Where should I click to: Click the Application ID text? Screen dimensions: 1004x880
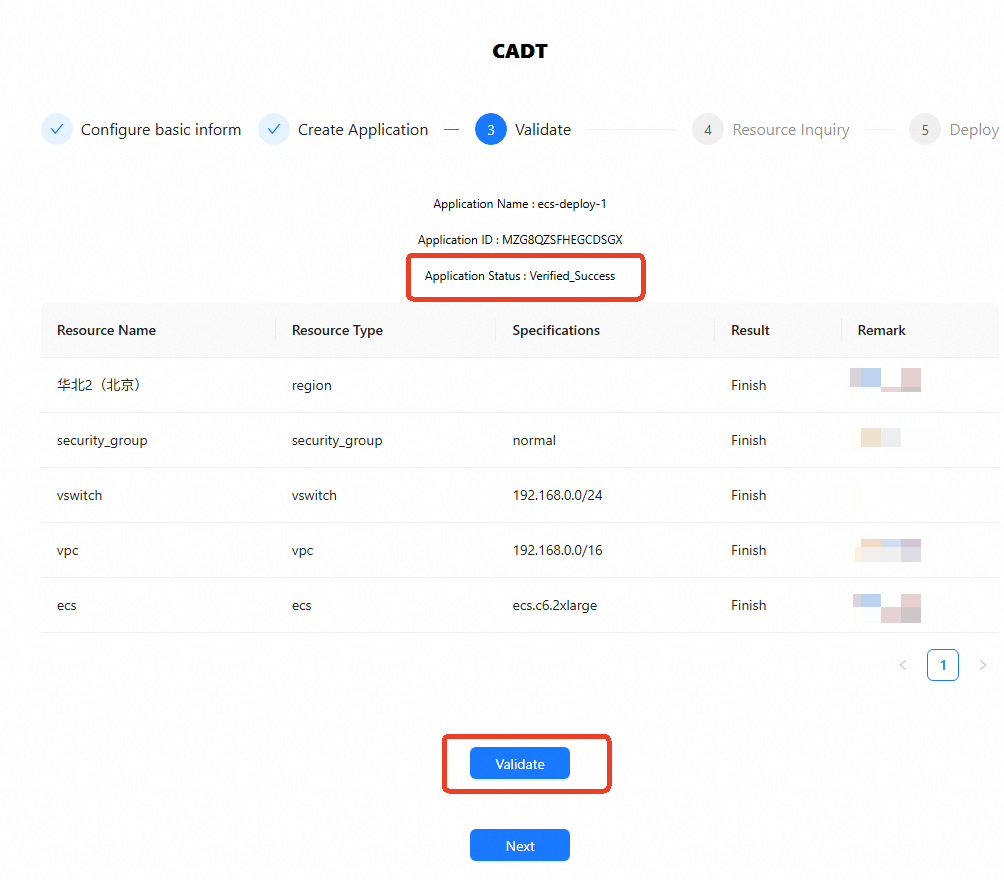520,240
